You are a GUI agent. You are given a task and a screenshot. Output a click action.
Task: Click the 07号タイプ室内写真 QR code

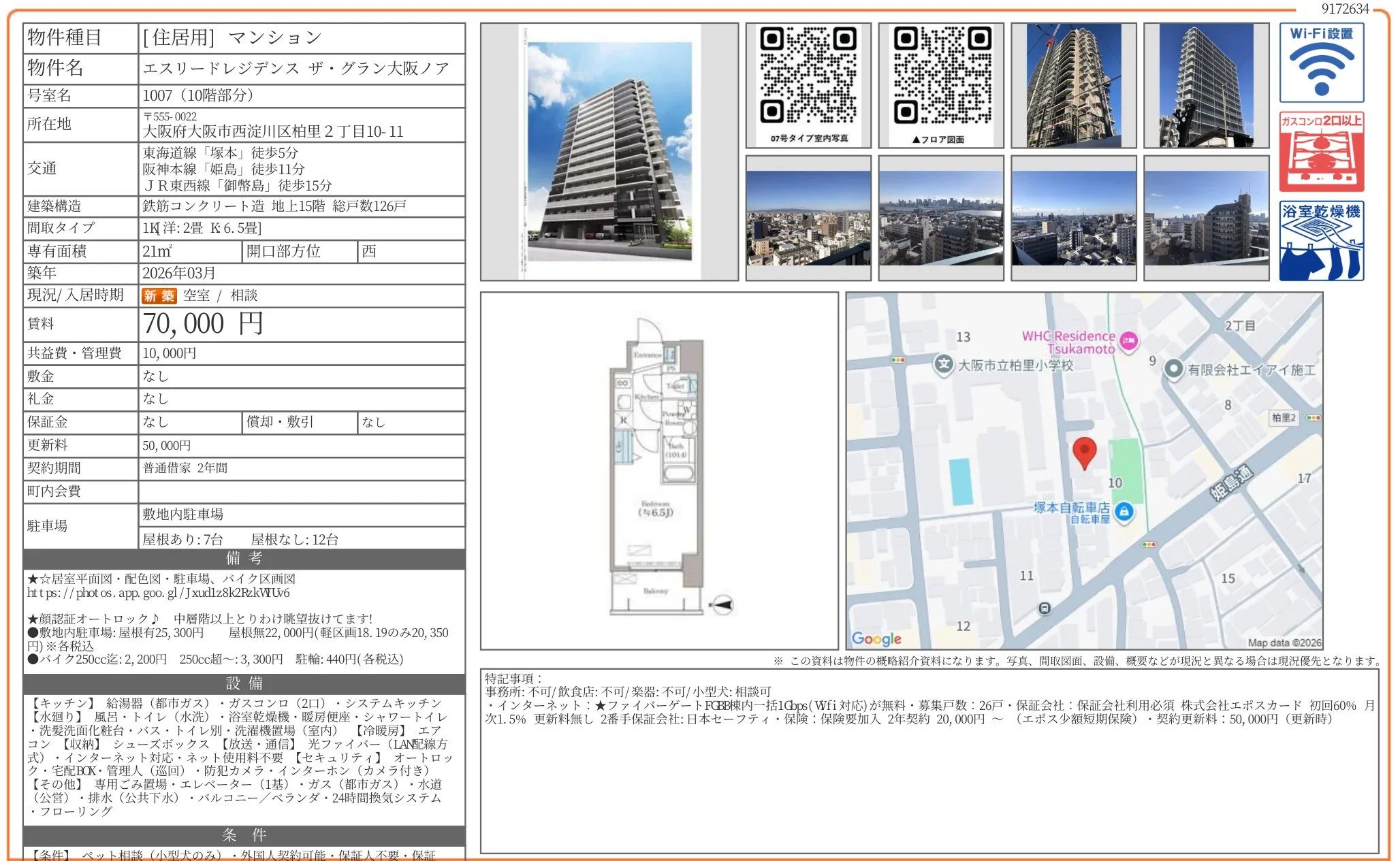(x=808, y=76)
